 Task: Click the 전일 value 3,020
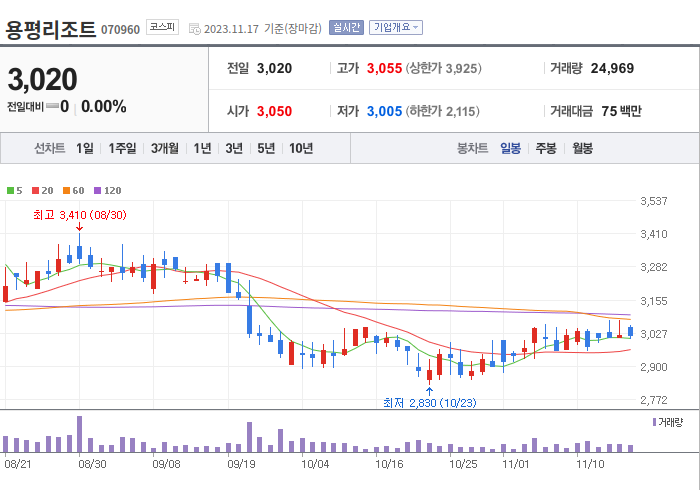[x=274, y=68]
